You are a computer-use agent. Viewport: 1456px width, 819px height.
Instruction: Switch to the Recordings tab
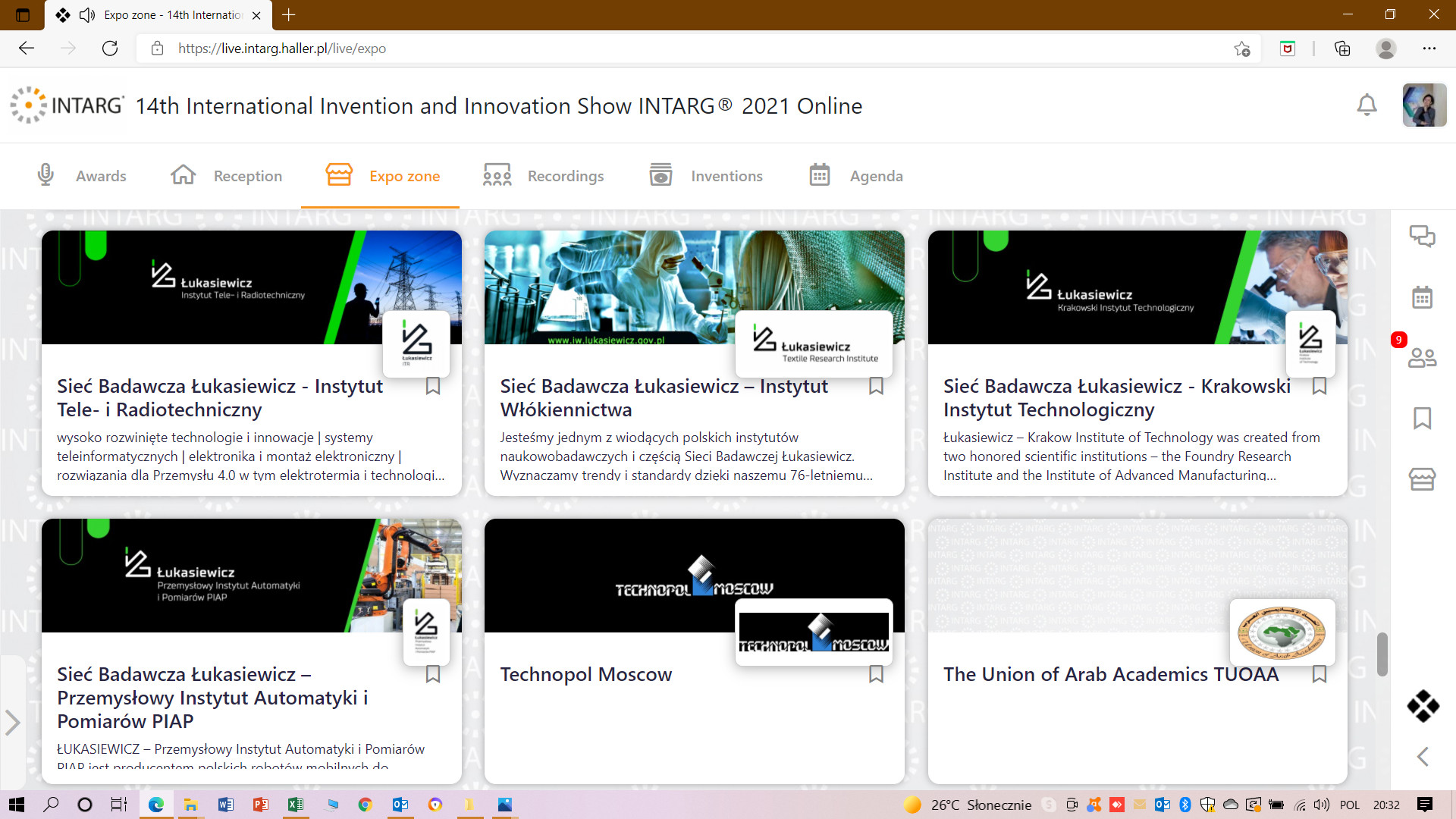click(x=543, y=175)
